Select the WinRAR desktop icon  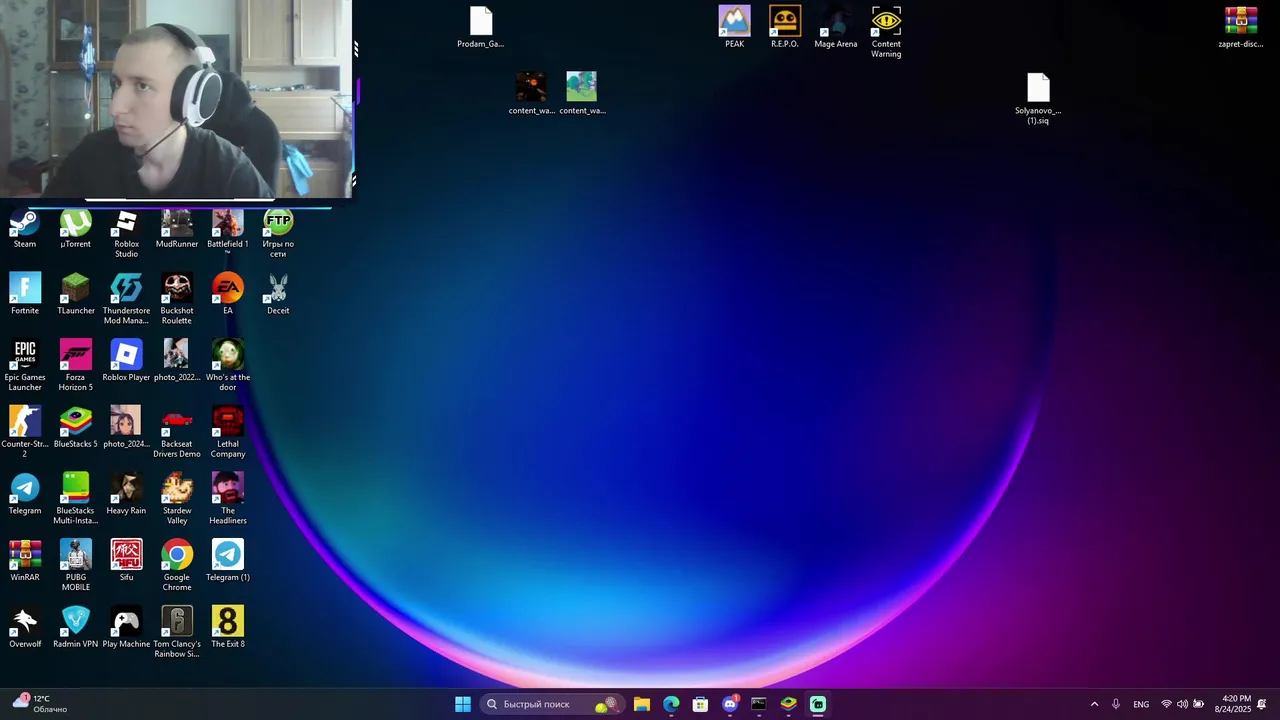coord(25,561)
